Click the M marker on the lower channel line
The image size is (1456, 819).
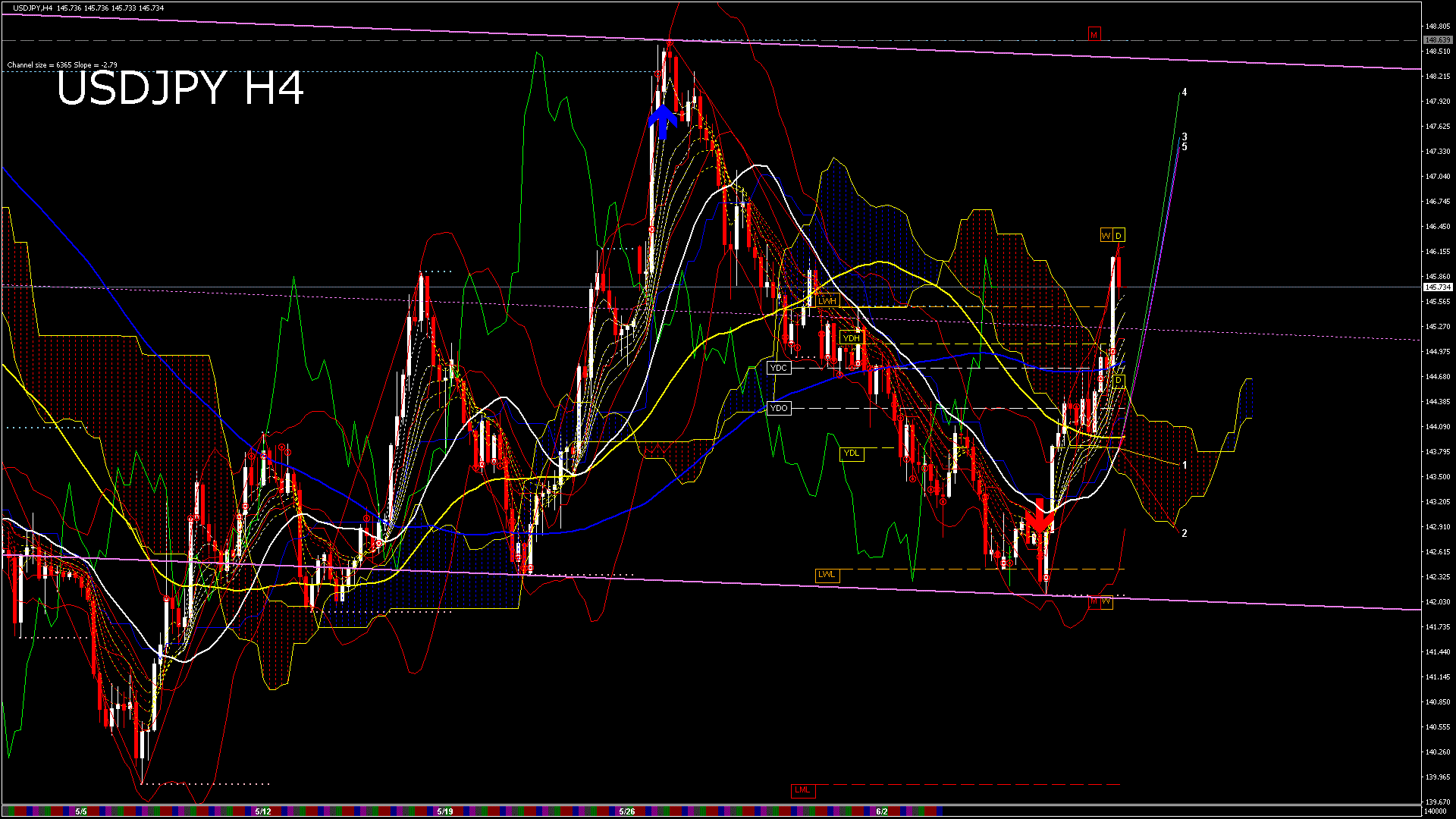[1094, 601]
